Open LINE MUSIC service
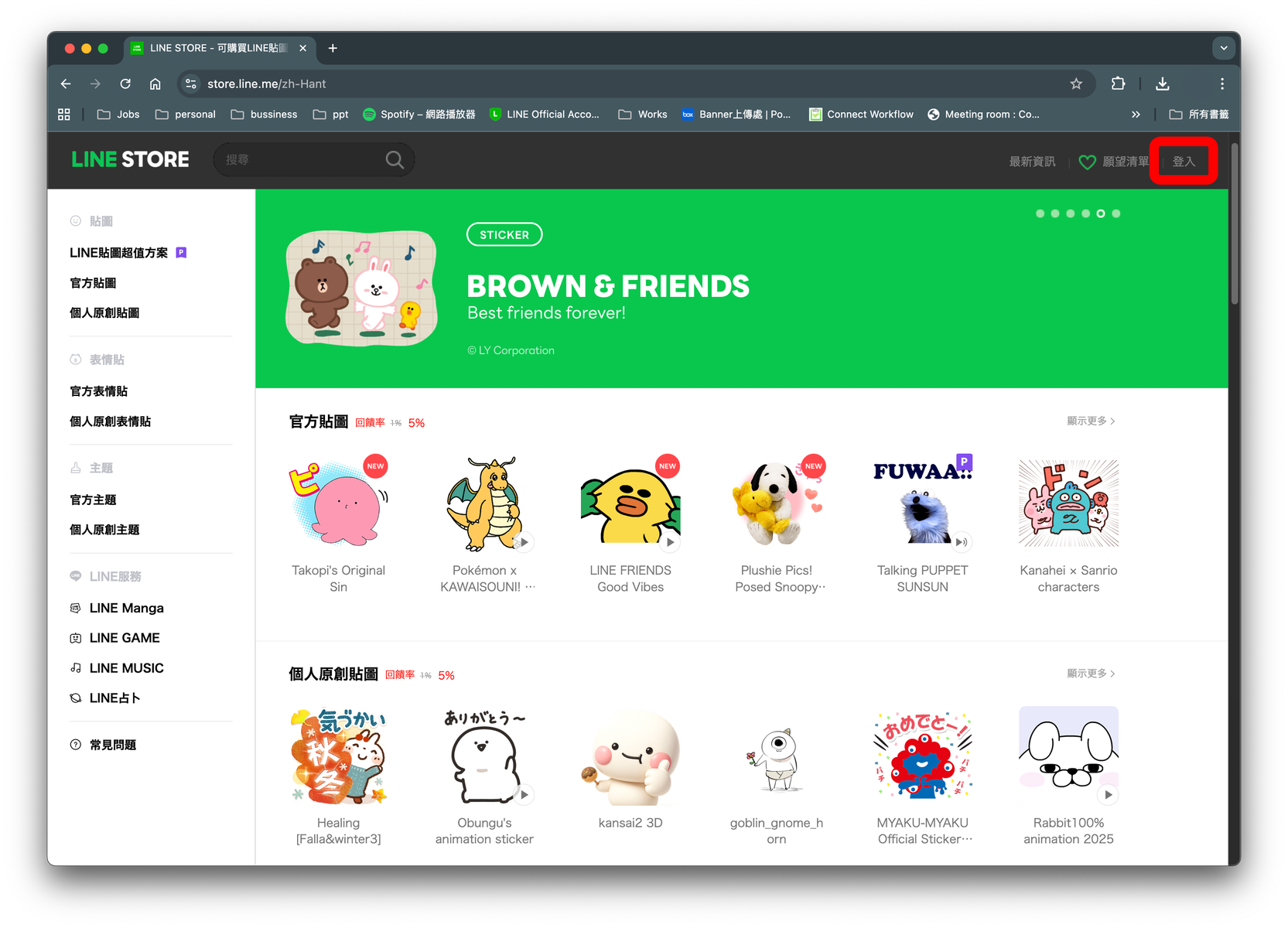The height and width of the screenshot is (928, 1288). pos(126,668)
